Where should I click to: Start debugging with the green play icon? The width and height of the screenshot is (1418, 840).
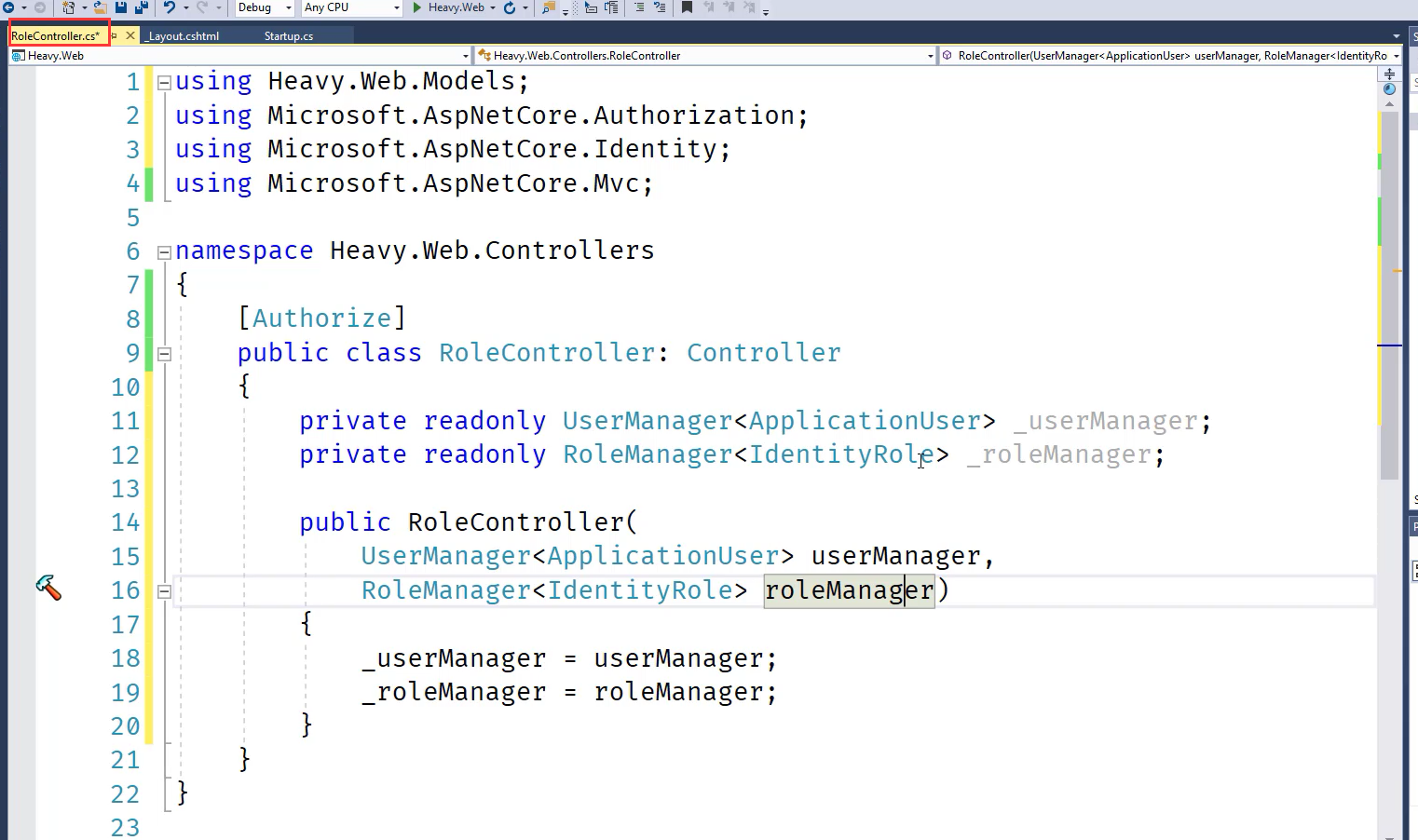click(417, 7)
